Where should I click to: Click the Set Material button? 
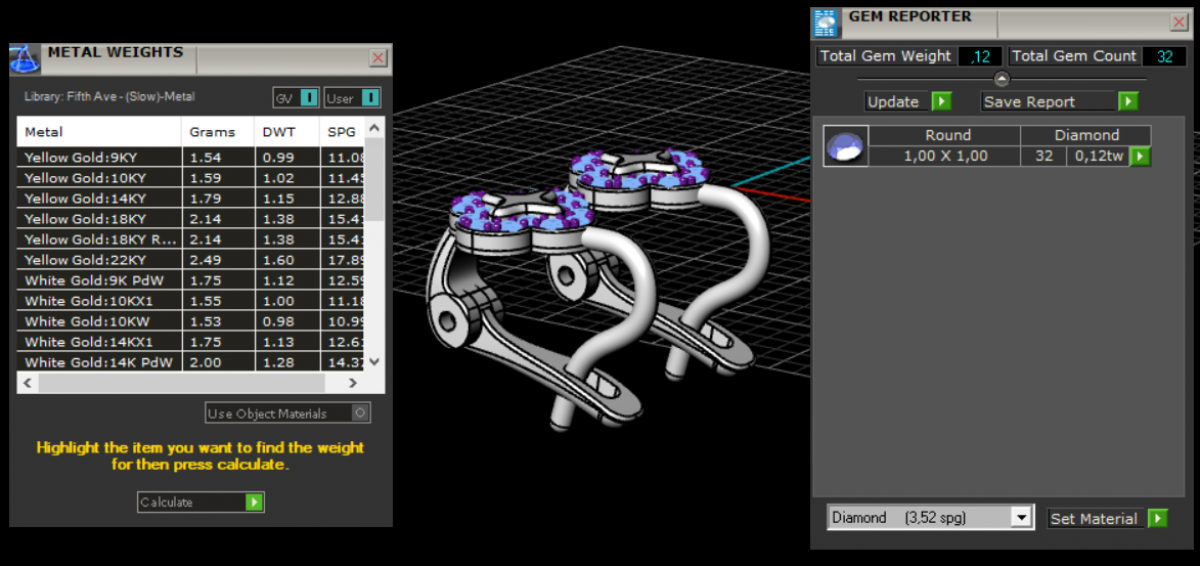[1094, 518]
